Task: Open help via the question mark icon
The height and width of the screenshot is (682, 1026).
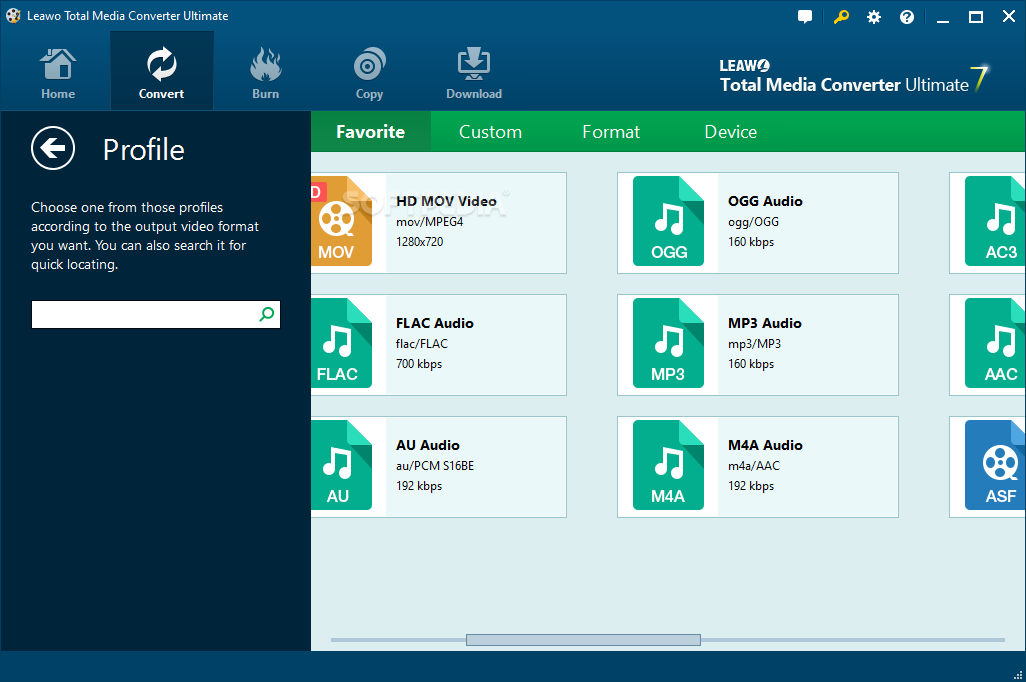Action: coord(906,17)
